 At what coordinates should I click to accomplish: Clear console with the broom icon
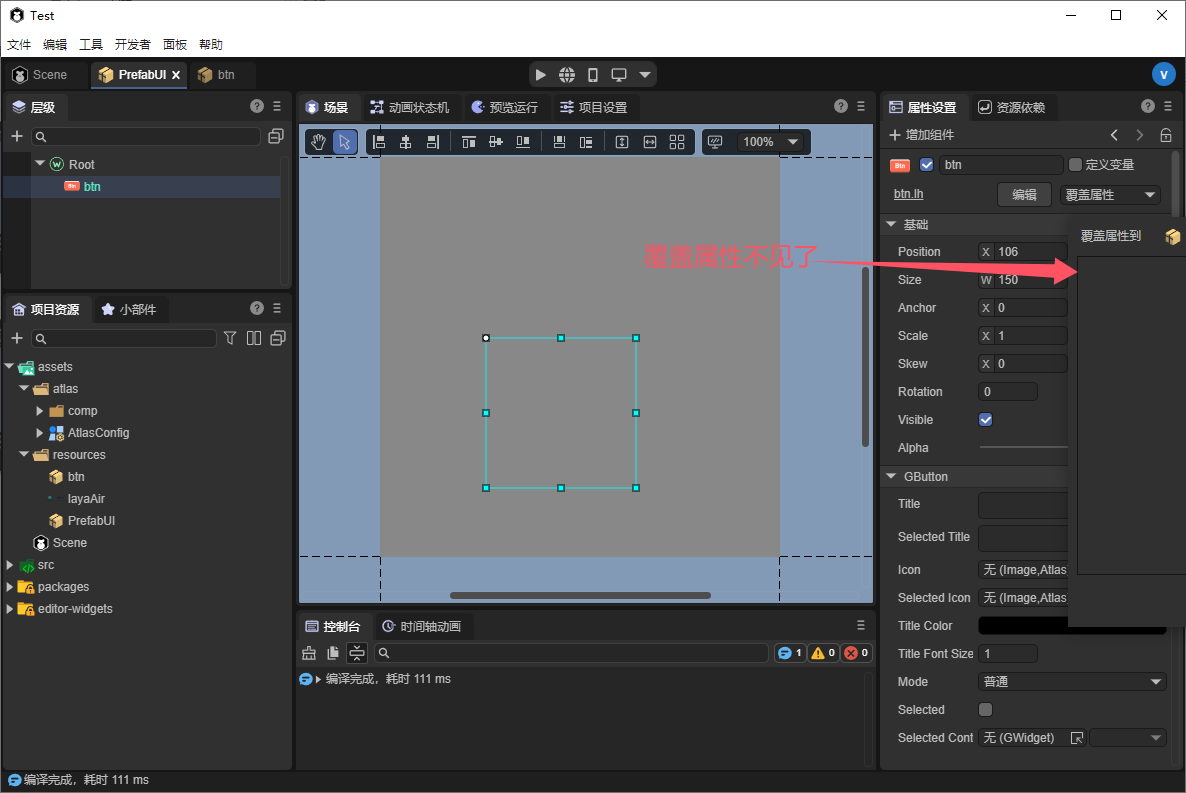[308, 653]
